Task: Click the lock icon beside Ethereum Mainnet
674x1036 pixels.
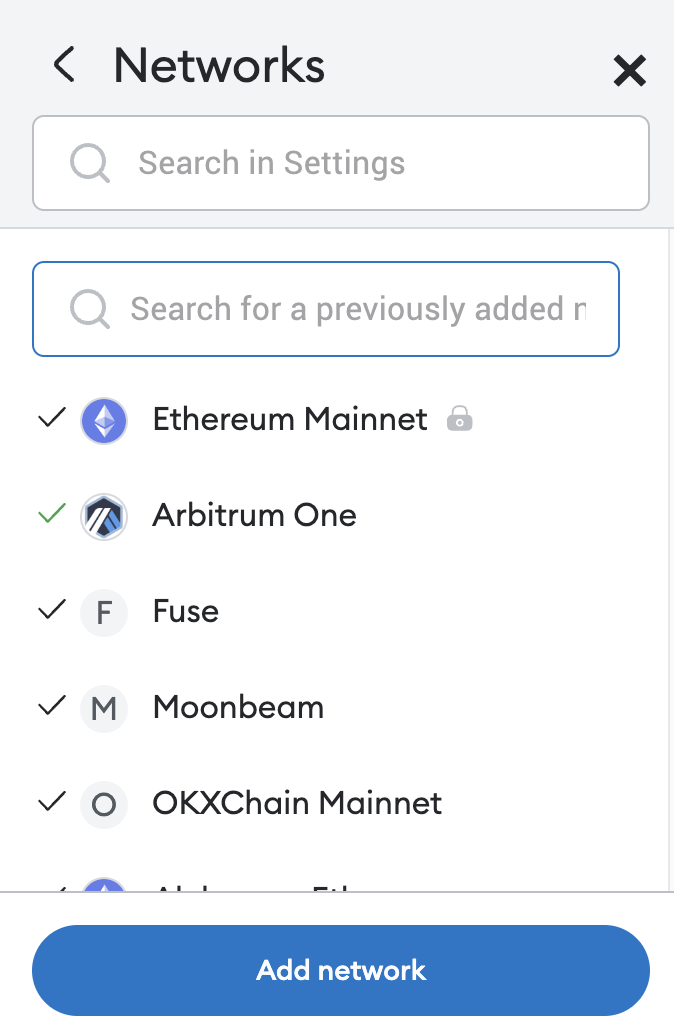Action: pos(459,419)
